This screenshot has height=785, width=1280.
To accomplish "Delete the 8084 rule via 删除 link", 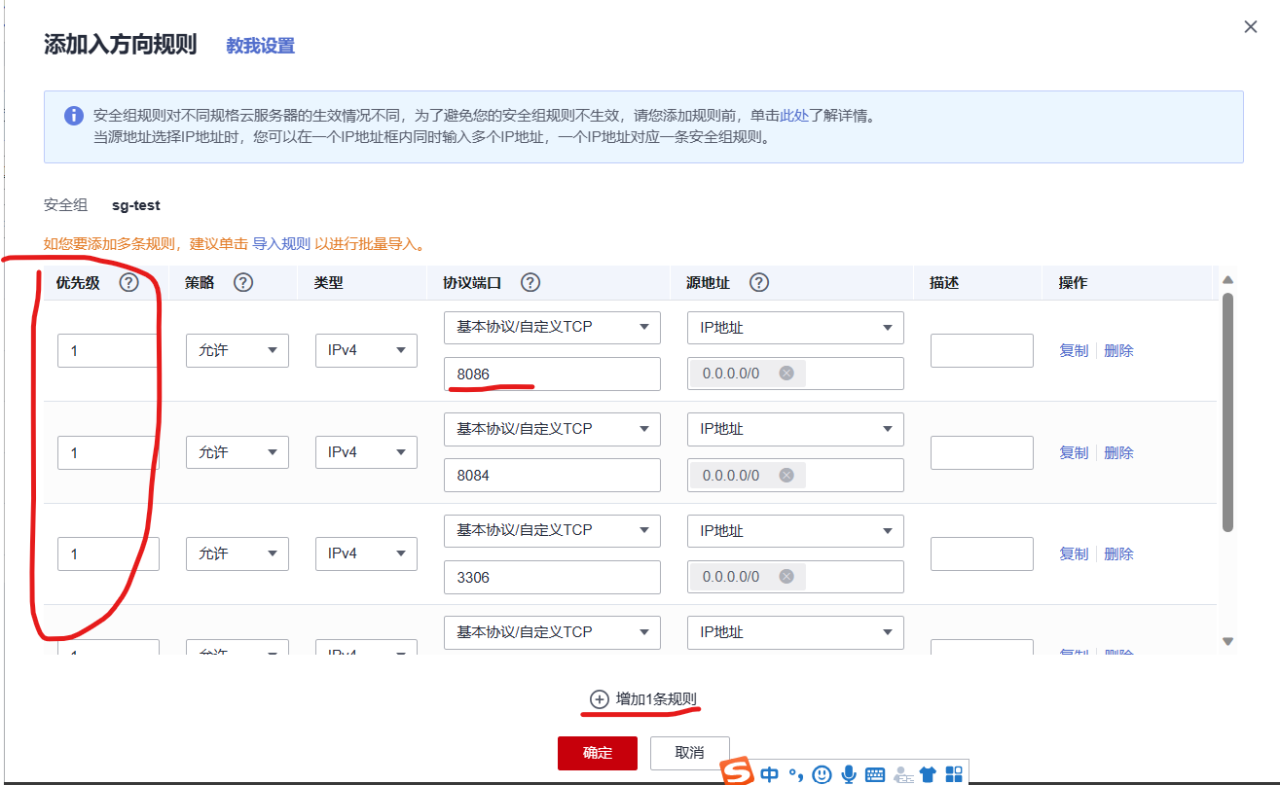I will point(1118,452).
